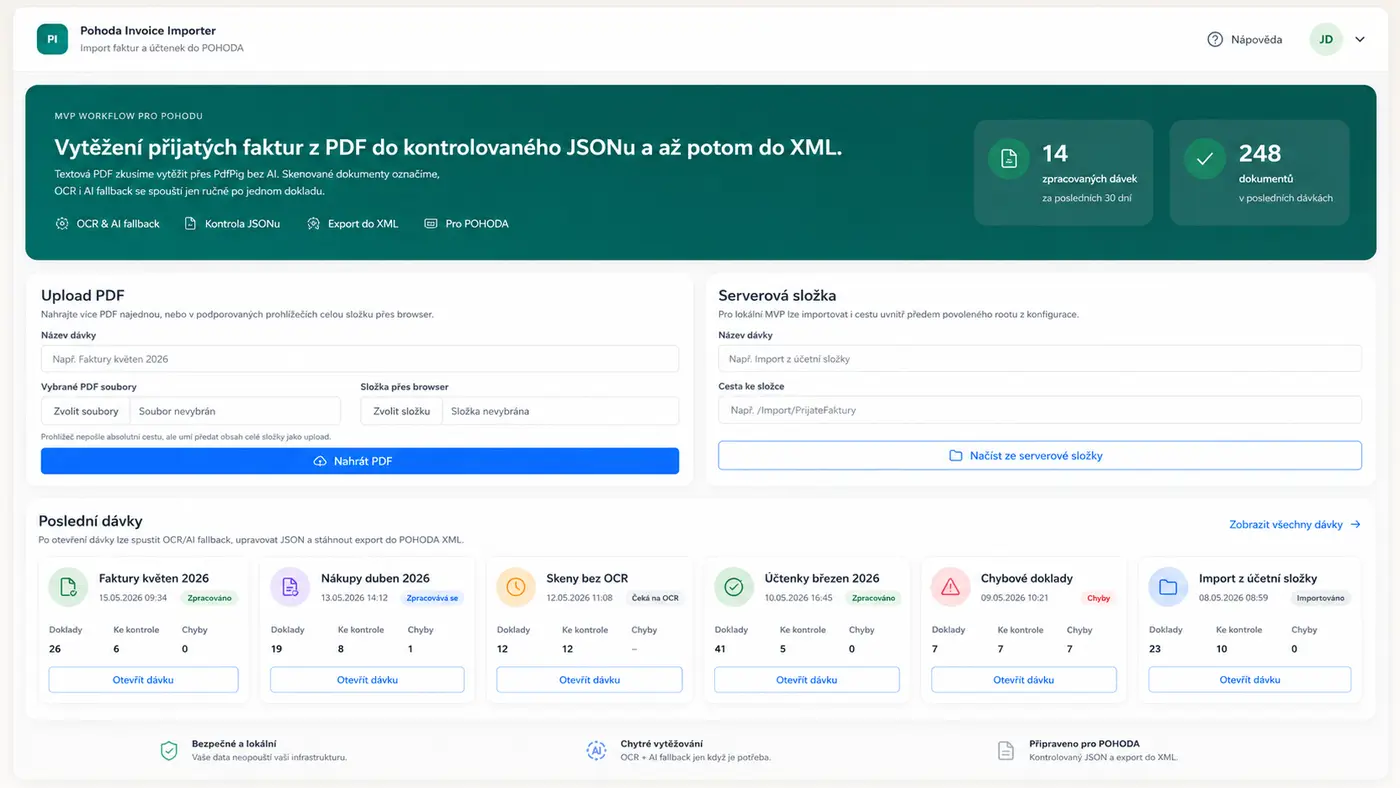Click the Bezpečné a lokální shield icon
This screenshot has height=788, width=1400.
[169, 750]
